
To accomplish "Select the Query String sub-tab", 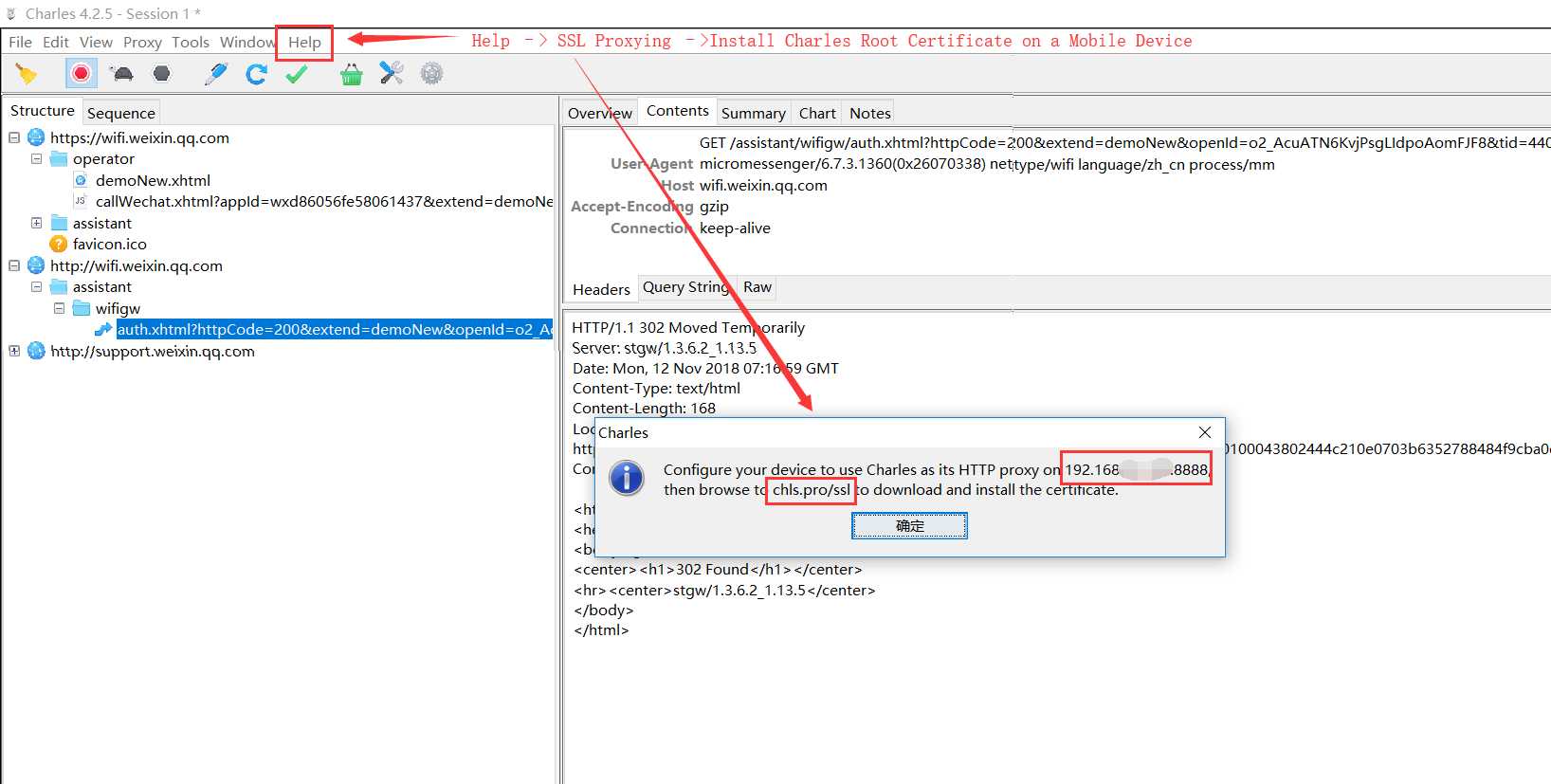I will click(685, 287).
